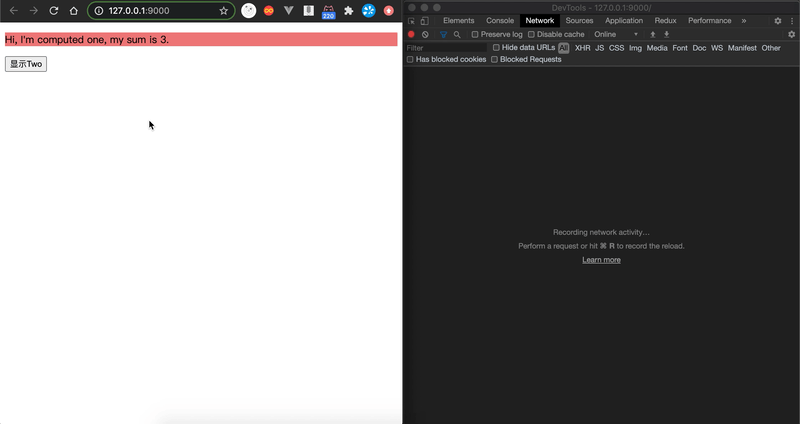The width and height of the screenshot is (800, 424).
Task: Open the Redux tab
Action: coord(665,20)
